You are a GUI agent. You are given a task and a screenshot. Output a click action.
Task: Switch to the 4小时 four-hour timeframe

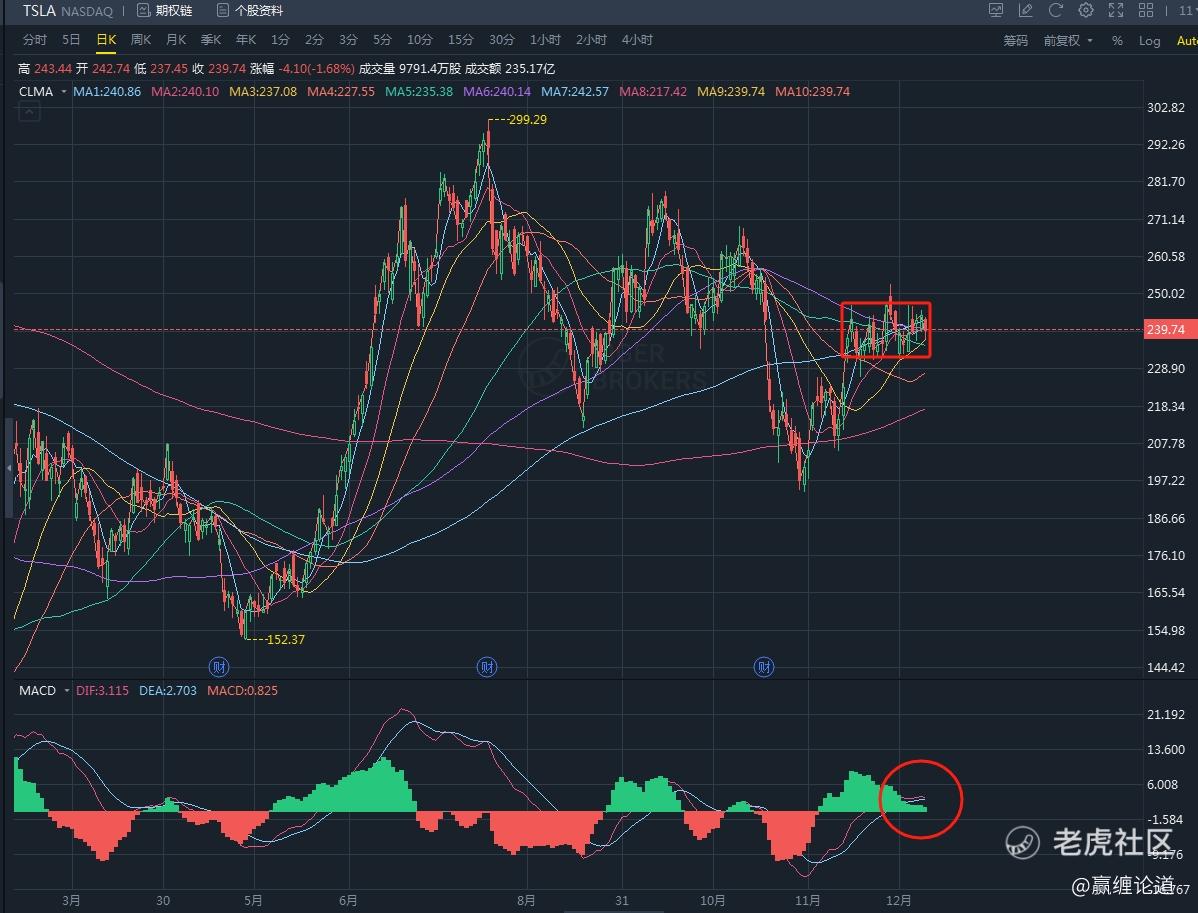[x=637, y=40]
